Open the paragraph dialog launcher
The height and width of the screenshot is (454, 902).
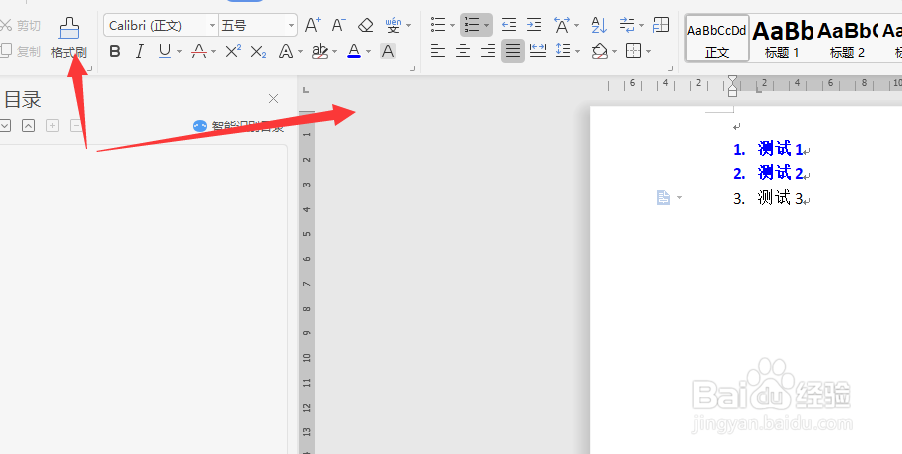coord(670,69)
